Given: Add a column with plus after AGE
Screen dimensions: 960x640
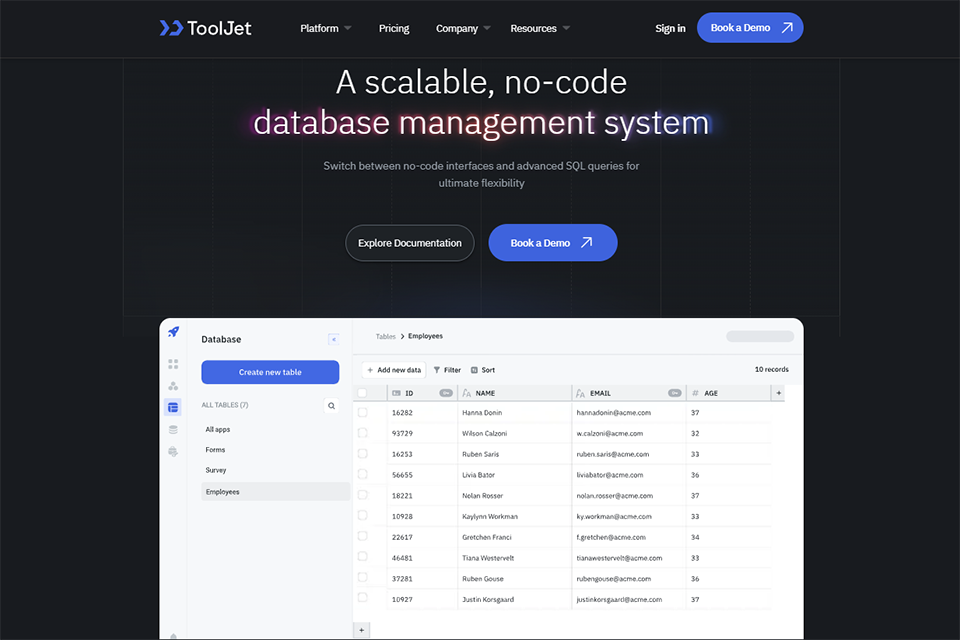Looking at the screenshot, I should (778, 393).
